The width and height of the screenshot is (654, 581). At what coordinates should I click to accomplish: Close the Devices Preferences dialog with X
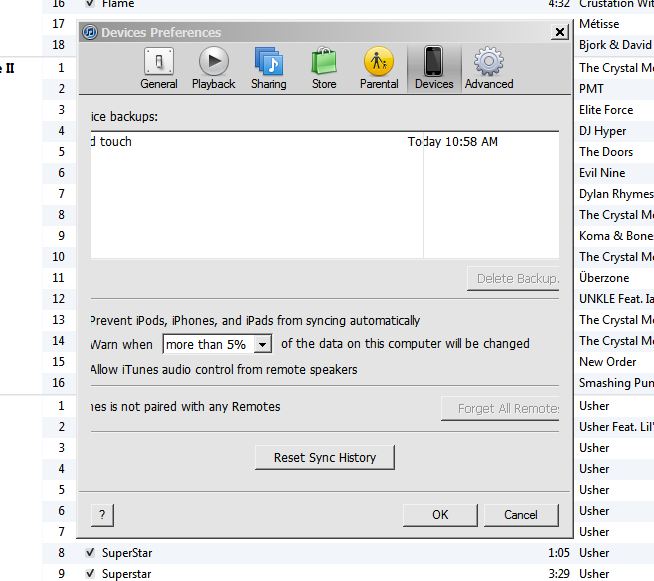click(x=560, y=32)
